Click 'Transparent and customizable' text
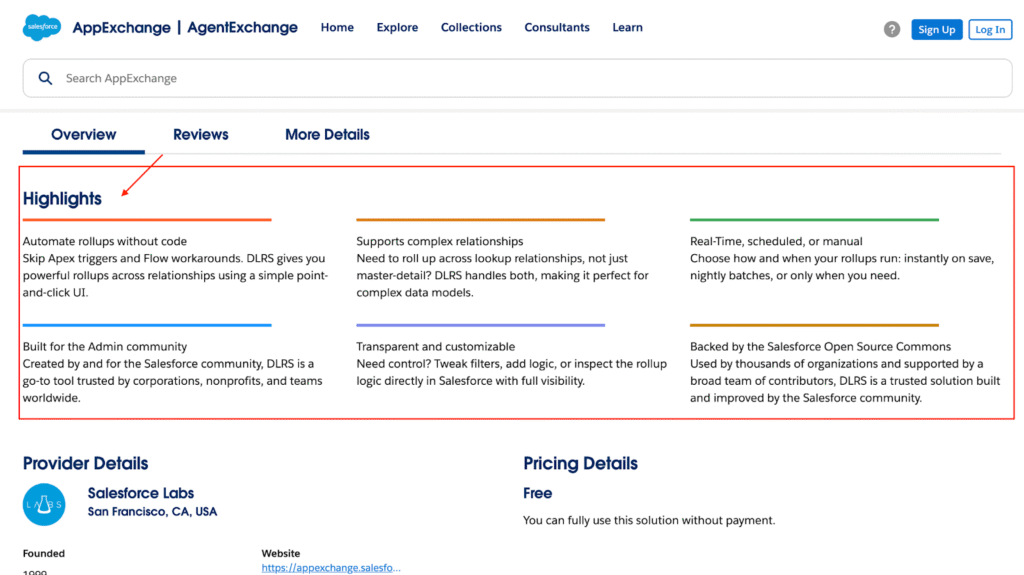Screen dimensions: 1024x575 pyautogui.click(x=436, y=346)
